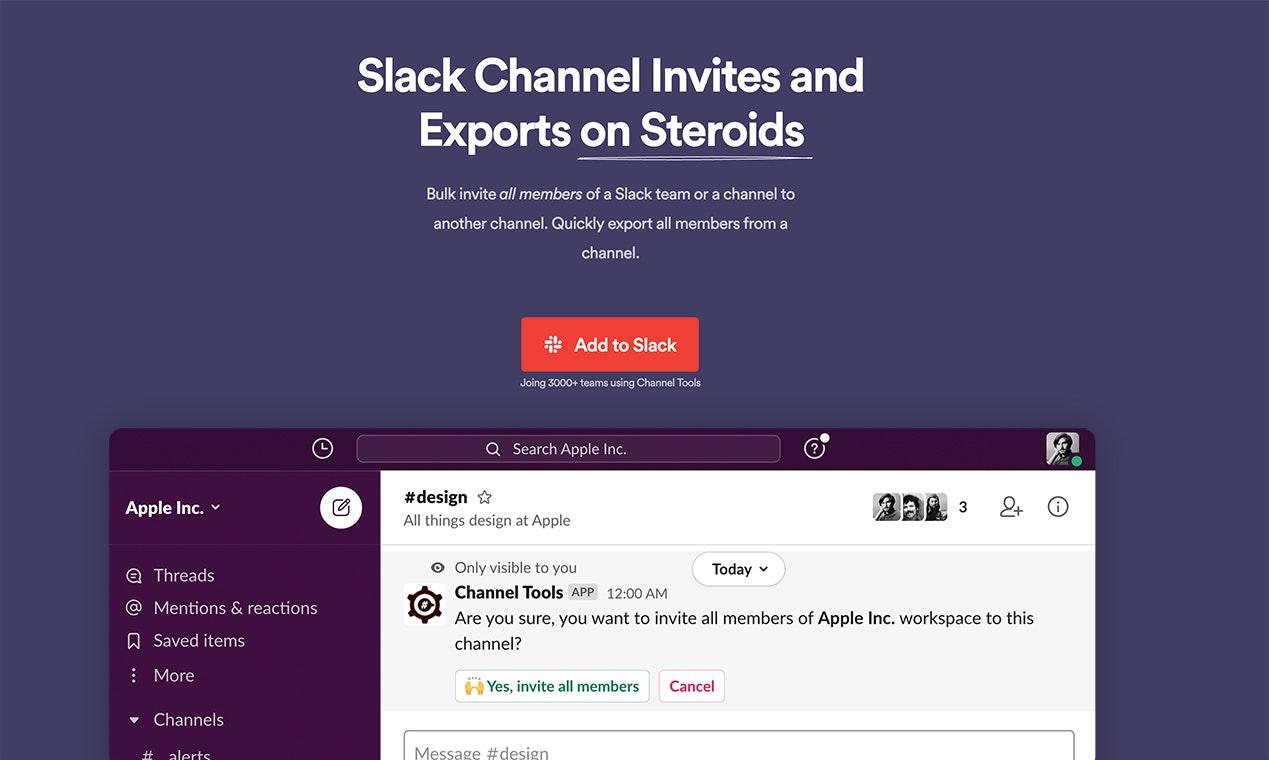This screenshot has width=1269, height=760.
Task: Click the help question mark icon
Action: (x=814, y=449)
